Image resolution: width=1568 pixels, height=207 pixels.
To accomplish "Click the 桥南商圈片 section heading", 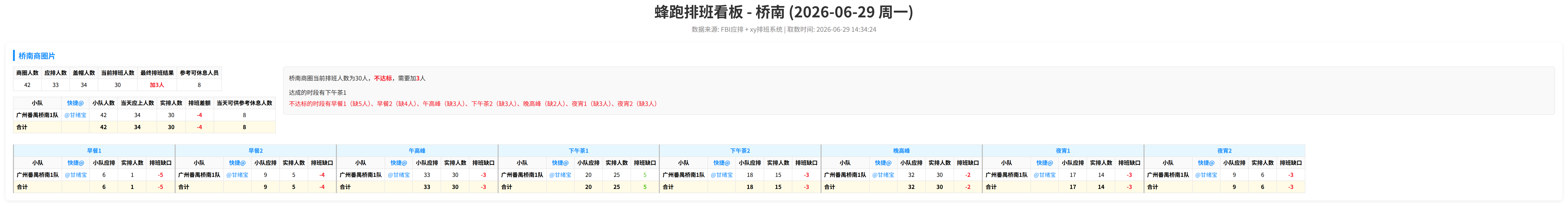I will tap(37, 56).
